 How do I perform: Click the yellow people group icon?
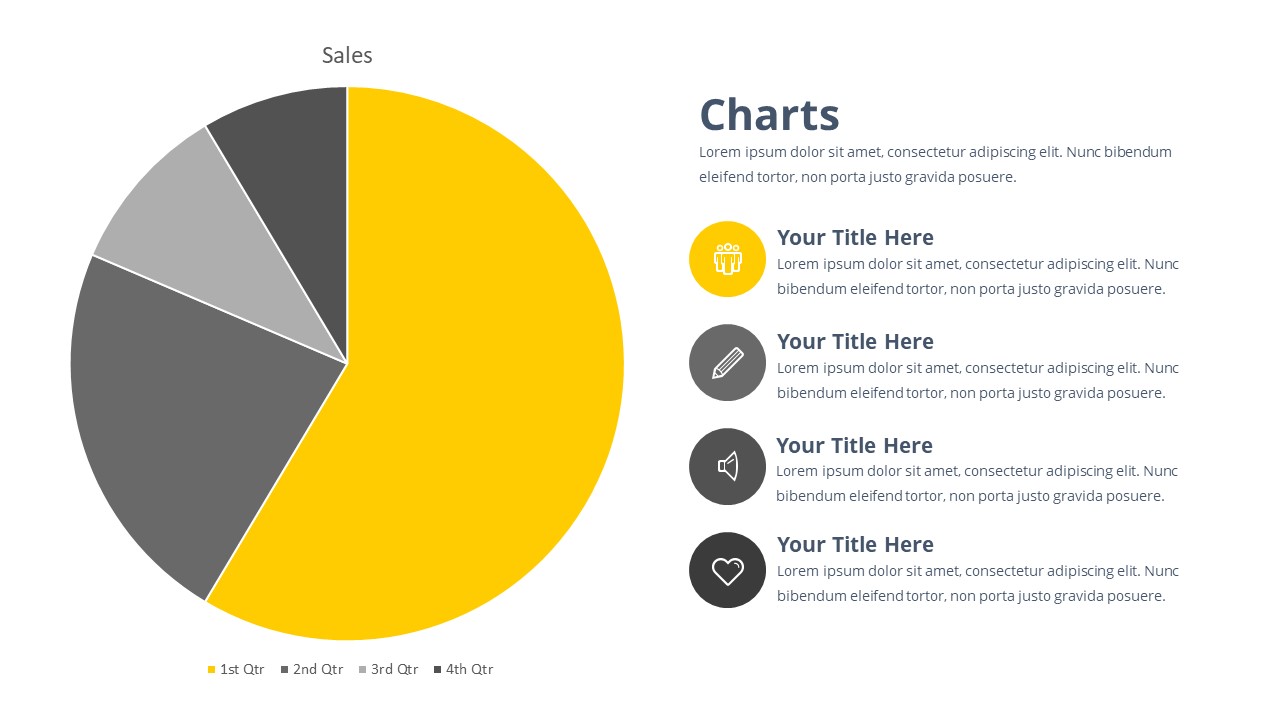coord(727,259)
